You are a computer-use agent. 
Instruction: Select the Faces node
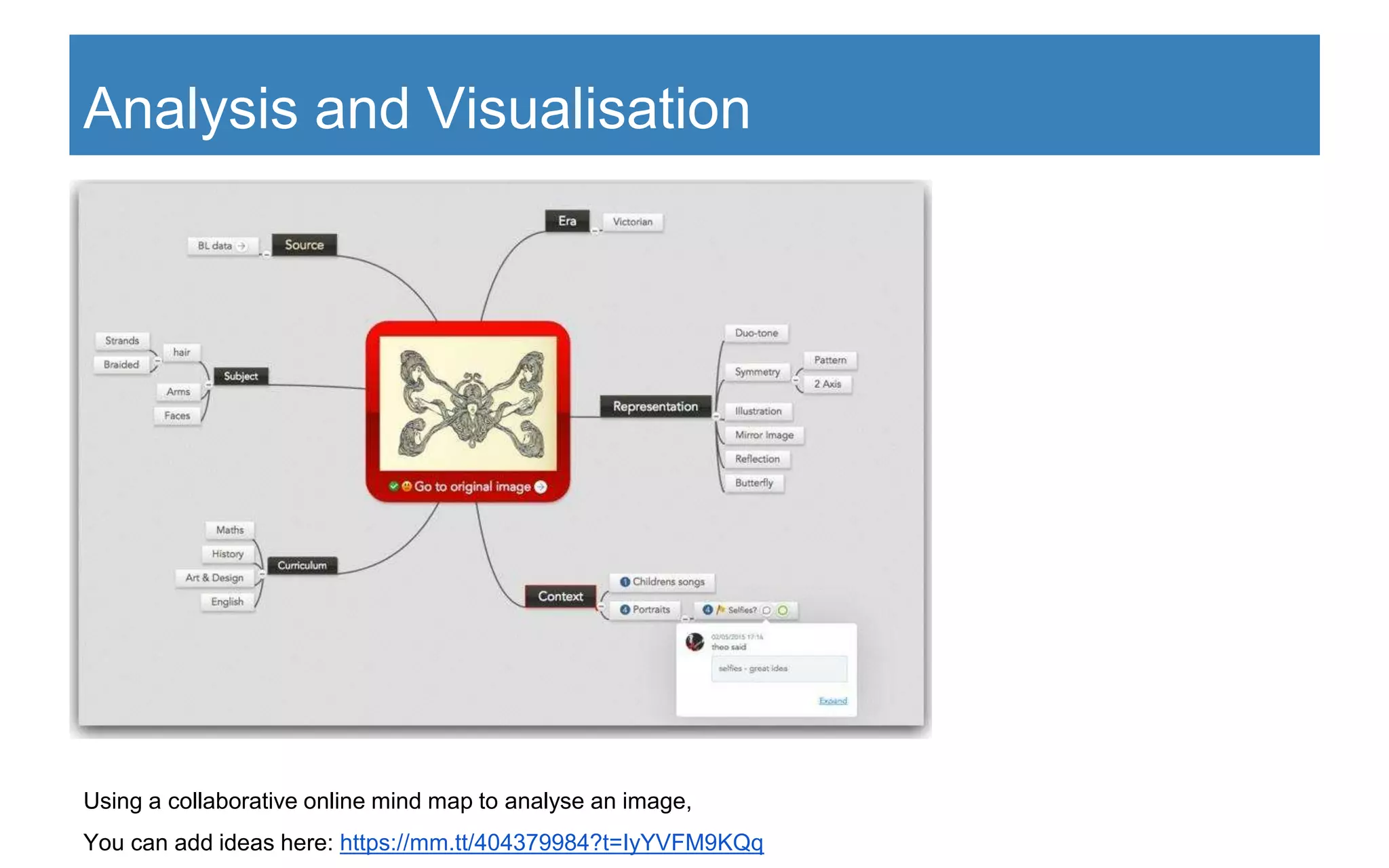click(x=177, y=416)
